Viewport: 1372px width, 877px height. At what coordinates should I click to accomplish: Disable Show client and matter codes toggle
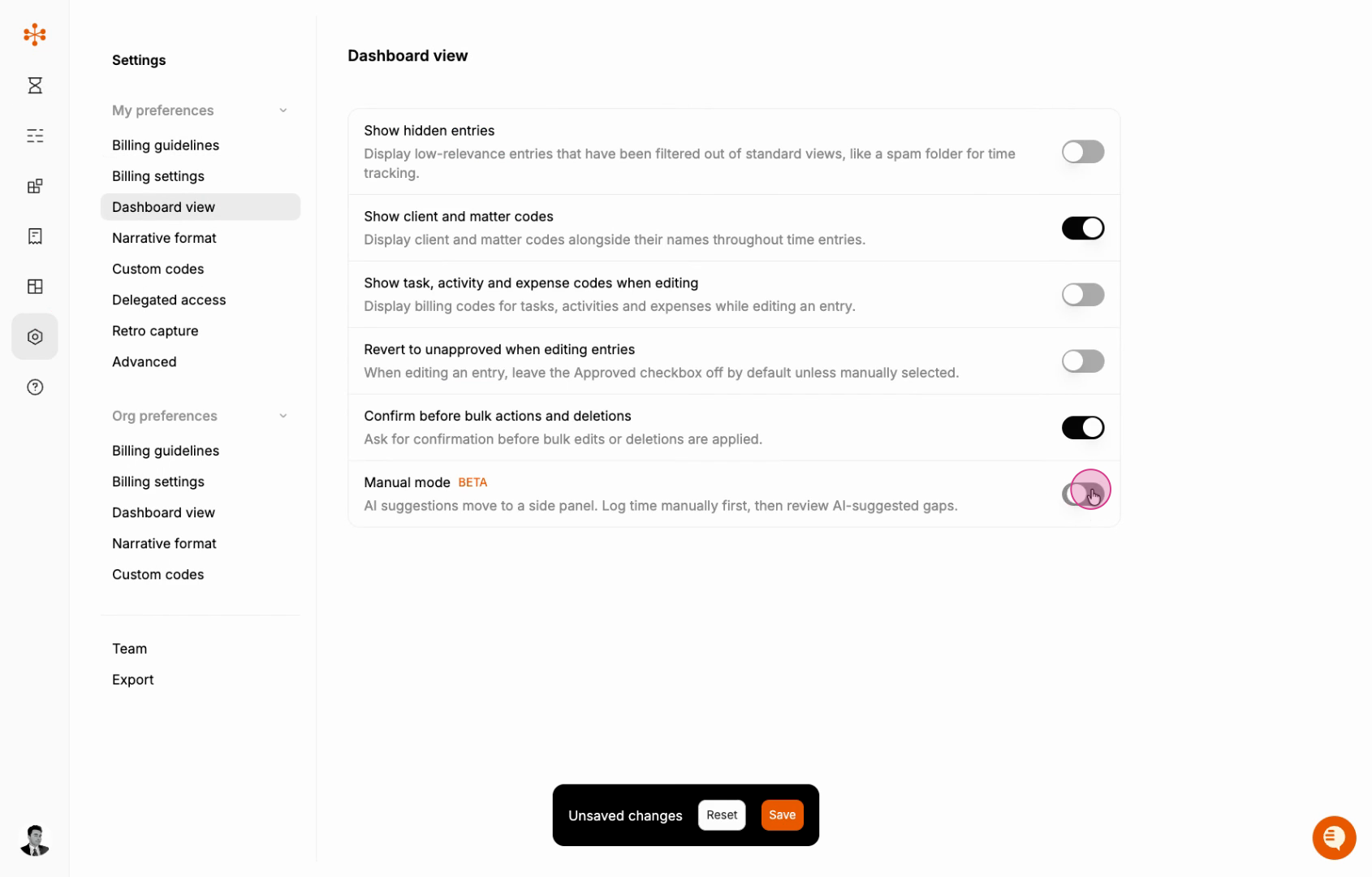point(1083,228)
